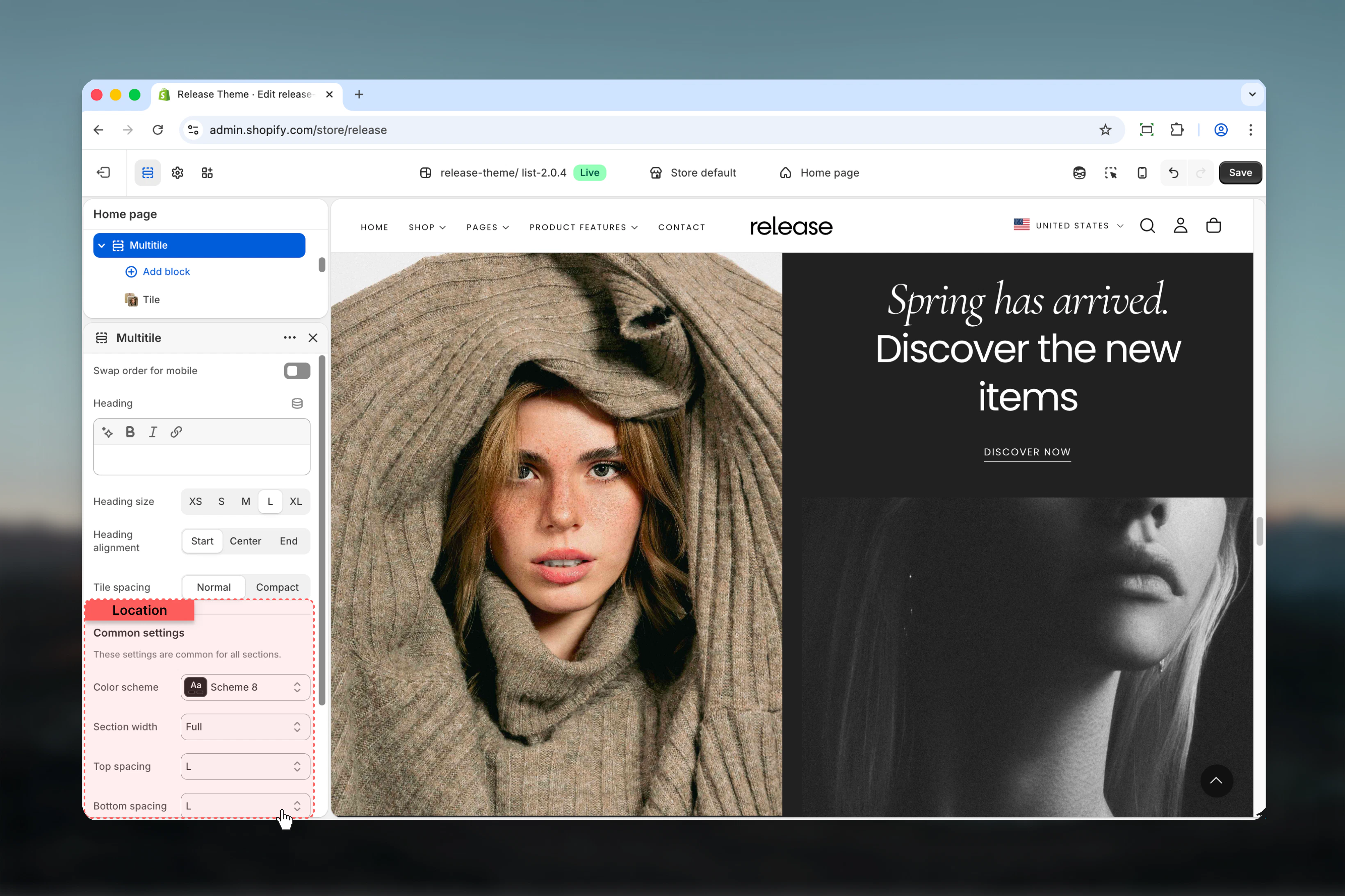Open the storefront account icon
This screenshot has height=896, width=1345.
coord(1181,226)
